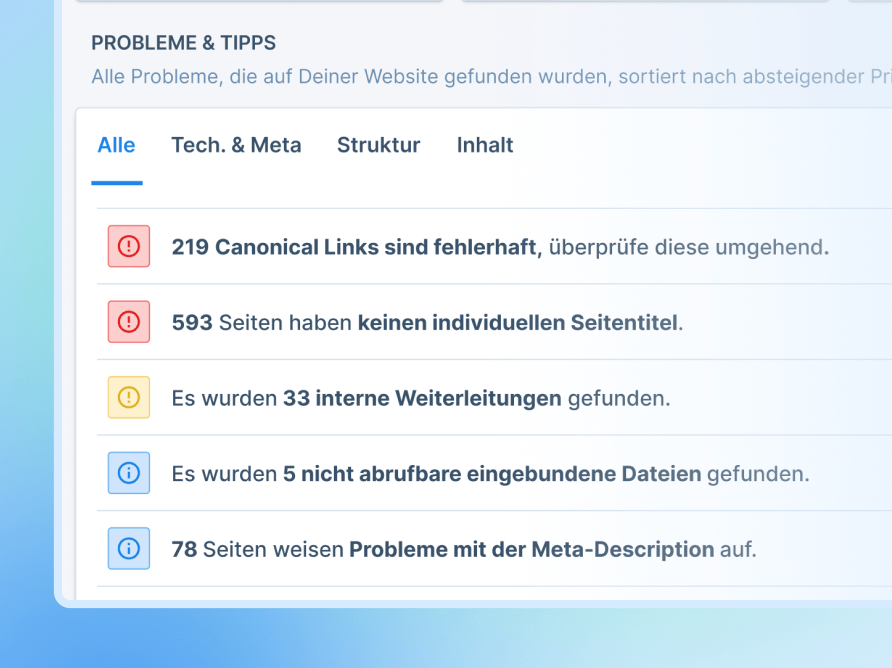This screenshot has width=892, height=668.
Task: Show the Inhalt tab
Action: click(485, 145)
